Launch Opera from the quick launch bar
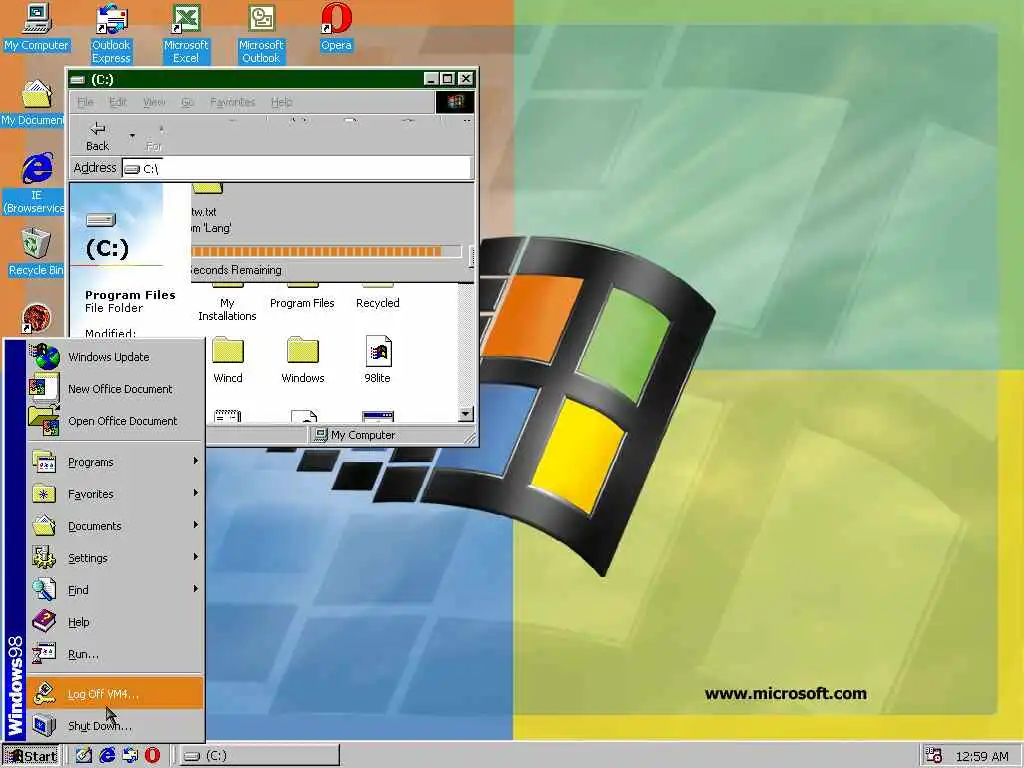The width and height of the screenshot is (1024, 768). 152,755
